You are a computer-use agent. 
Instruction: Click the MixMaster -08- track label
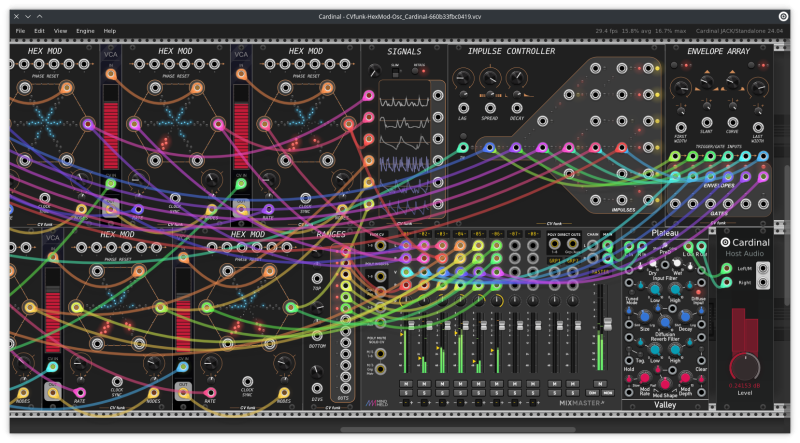(x=533, y=234)
